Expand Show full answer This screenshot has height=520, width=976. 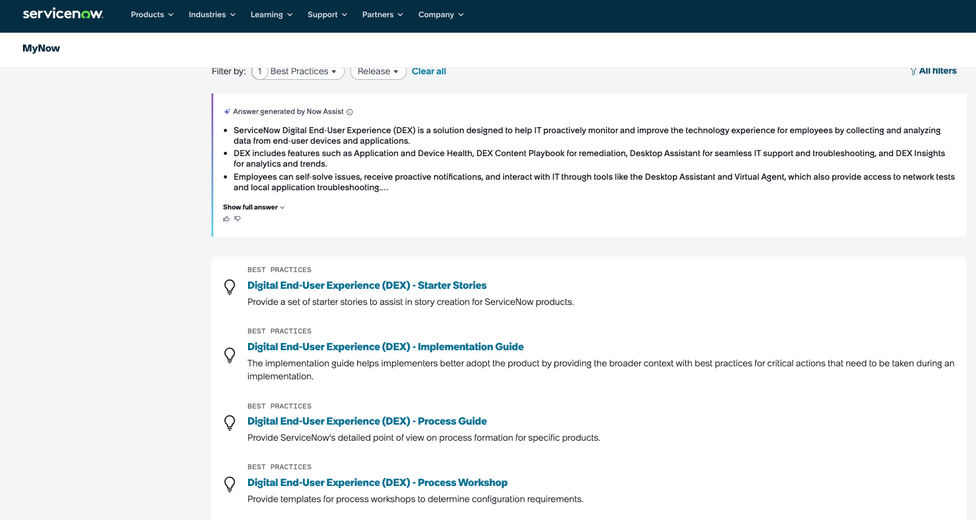click(253, 207)
